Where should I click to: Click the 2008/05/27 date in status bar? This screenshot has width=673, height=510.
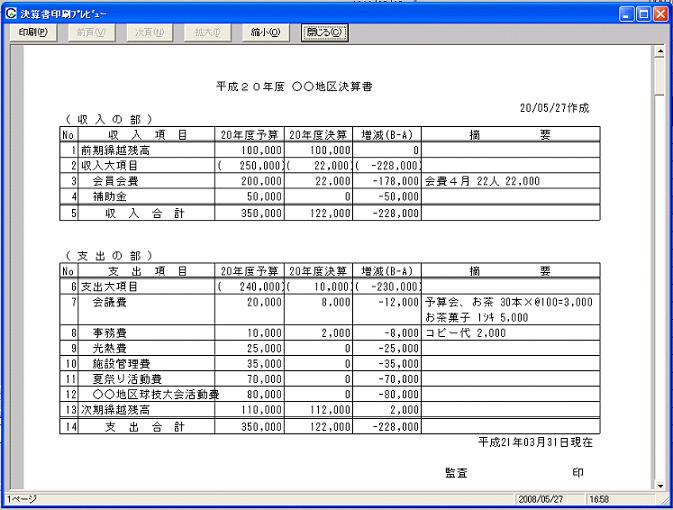pyautogui.click(x=541, y=498)
